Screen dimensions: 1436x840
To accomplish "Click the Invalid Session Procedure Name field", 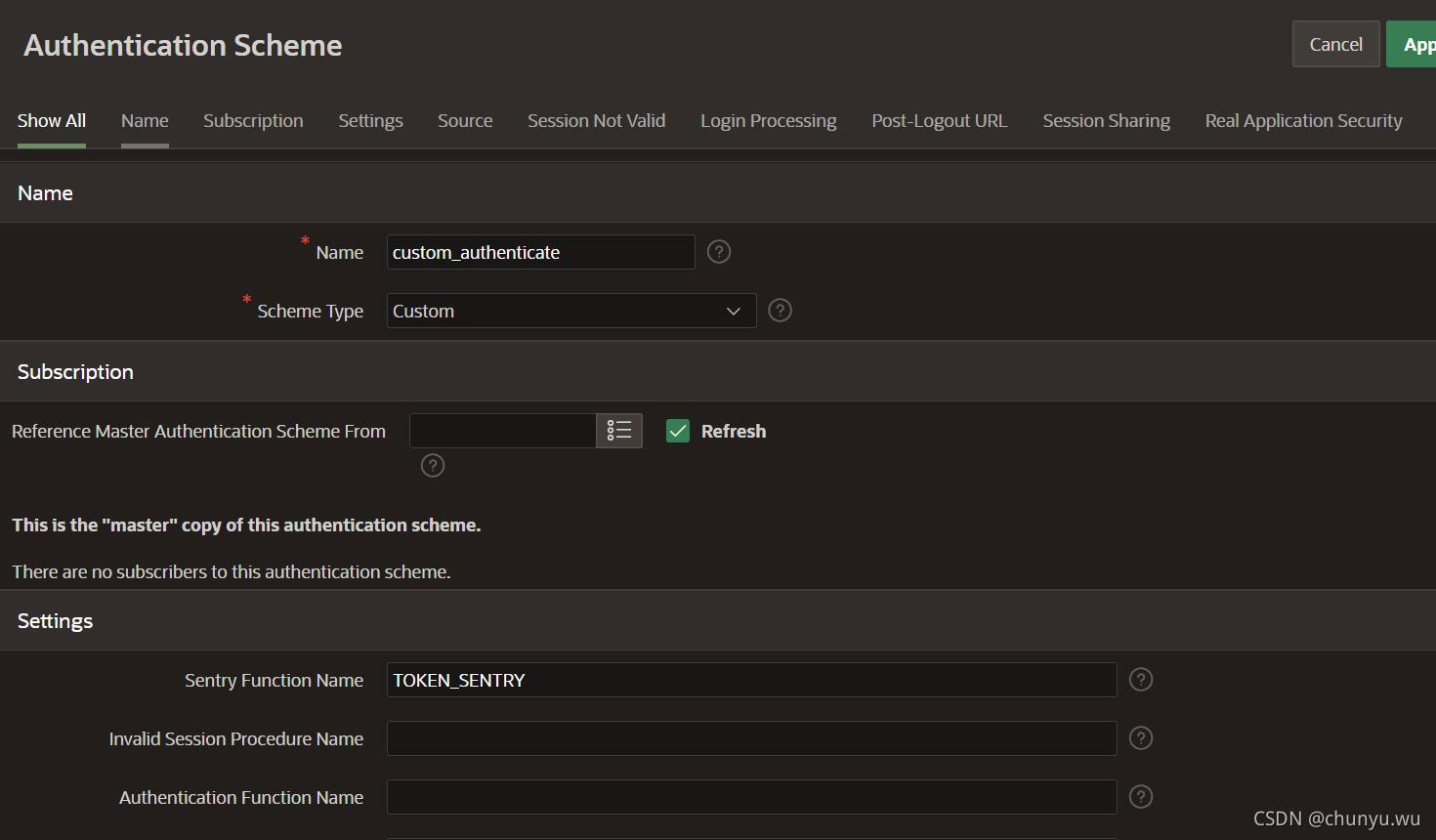I will pyautogui.click(x=752, y=737).
